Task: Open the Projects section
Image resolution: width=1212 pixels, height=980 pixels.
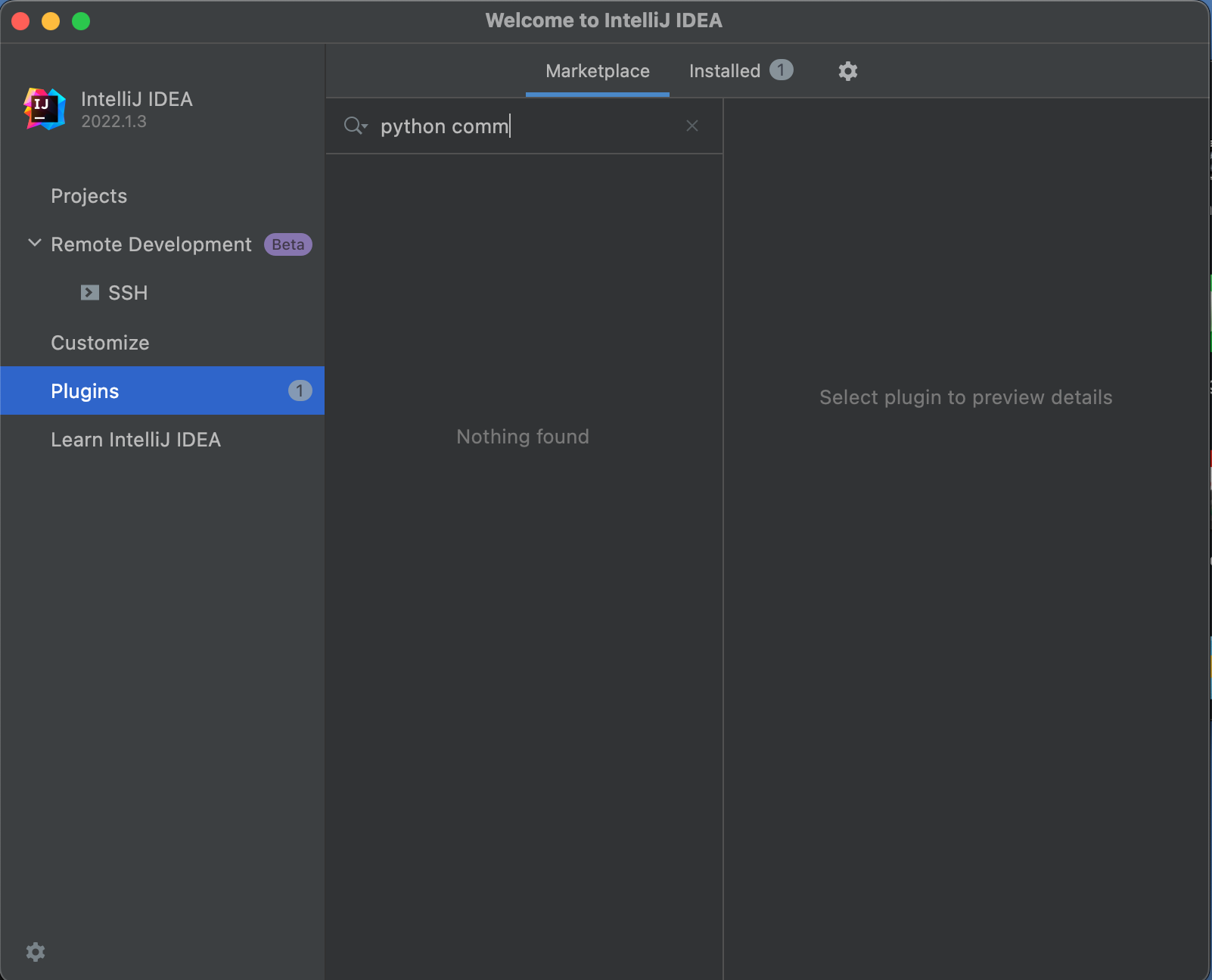Action: tap(89, 196)
